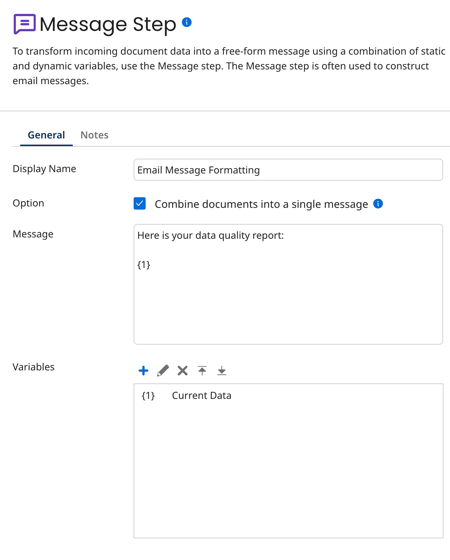Click the {1} placeholder in Message box
This screenshot has height=560, width=450.
point(144,265)
